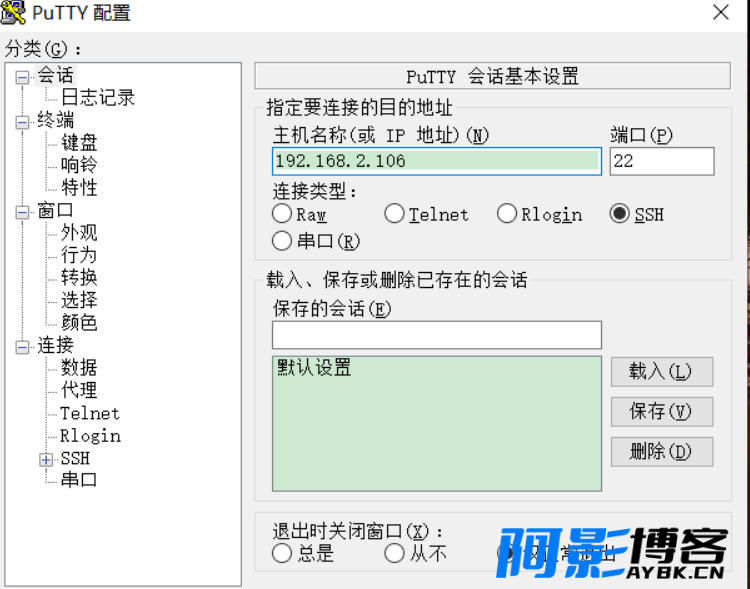Open the 颜色 settings category
The width and height of the screenshot is (750, 589).
pos(79,322)
